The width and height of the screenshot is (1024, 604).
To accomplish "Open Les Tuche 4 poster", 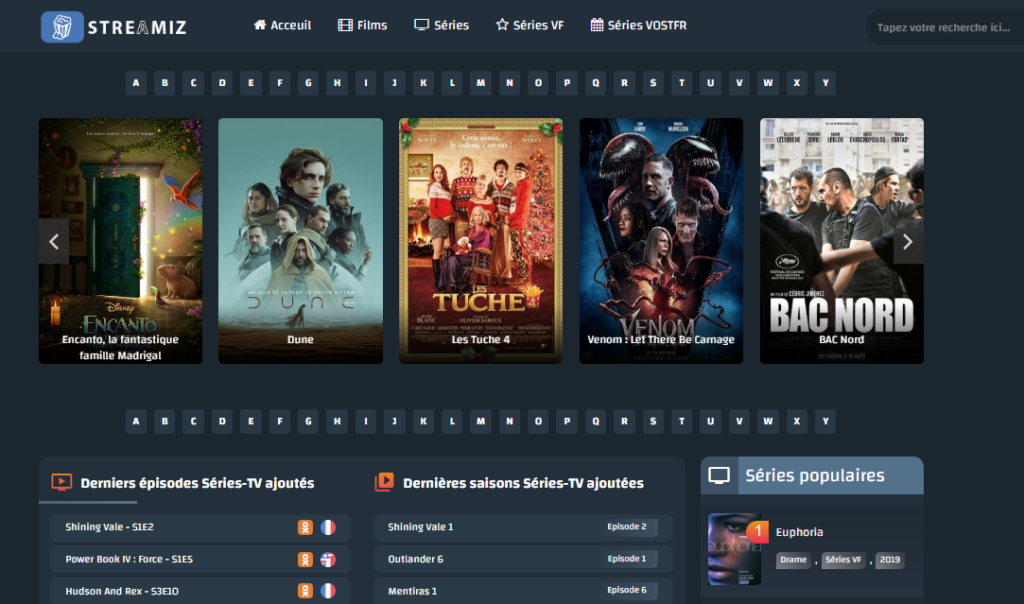I will click(x=481, y=241).
